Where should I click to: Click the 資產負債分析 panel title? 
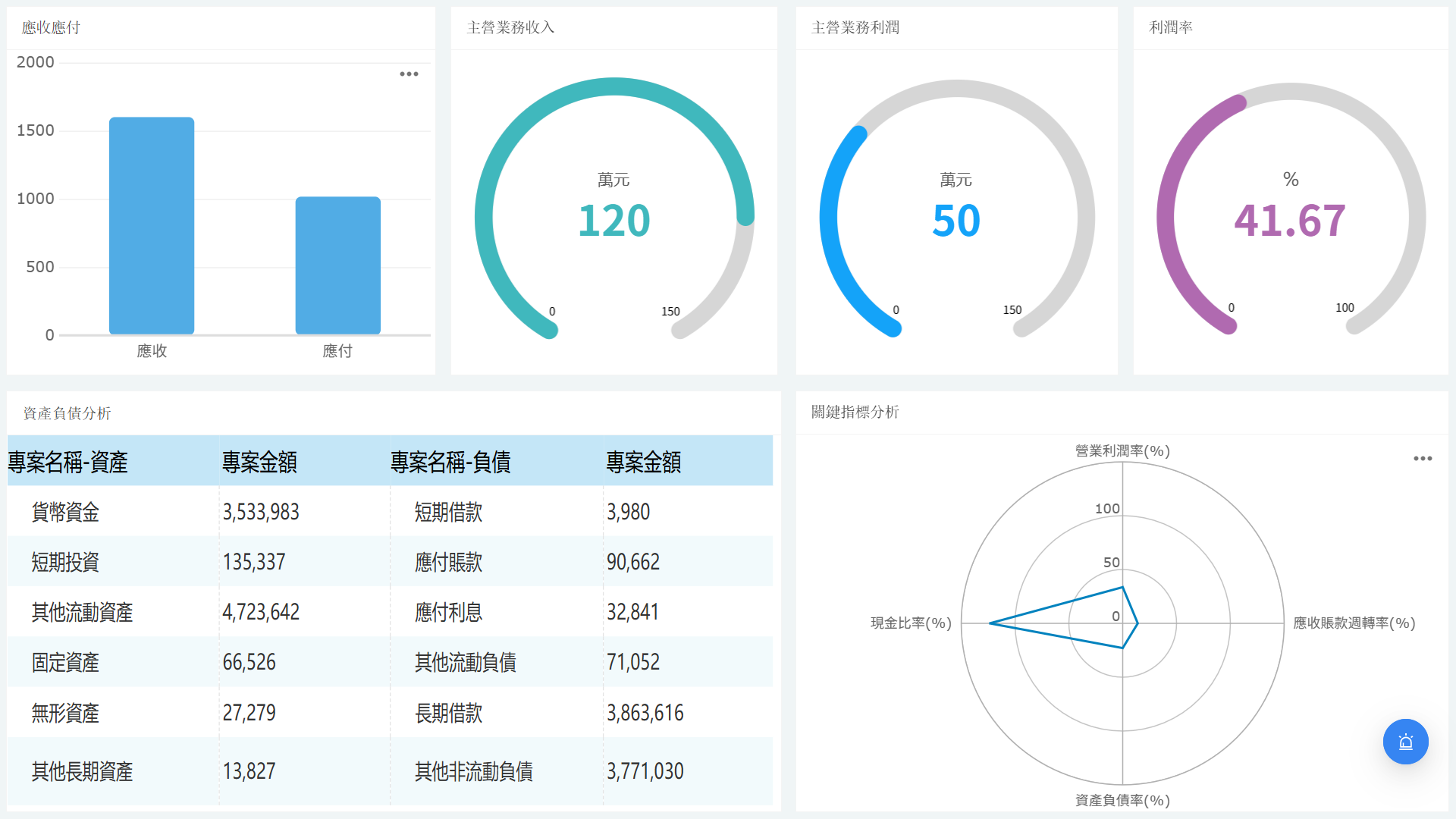click(x=67, y=413)
